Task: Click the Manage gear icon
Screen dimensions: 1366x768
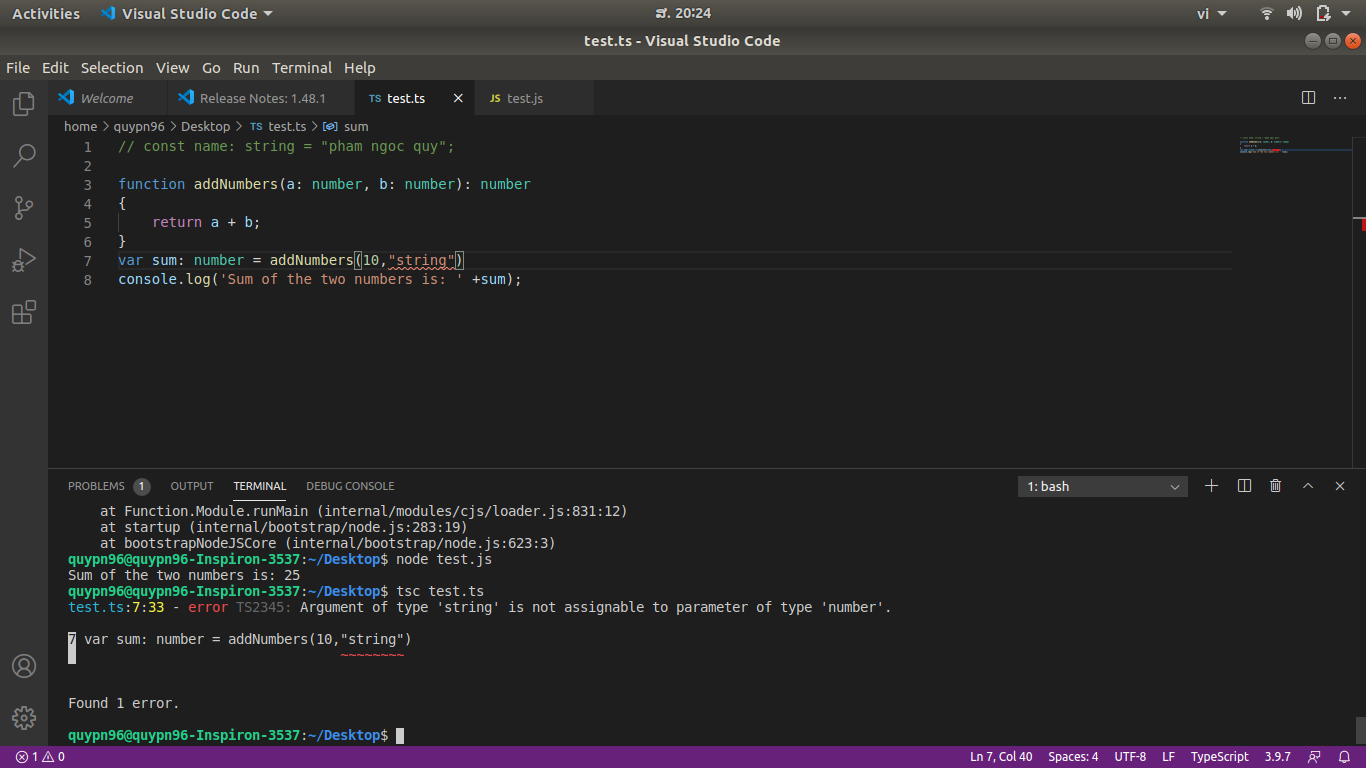Action: click(24, 717)
